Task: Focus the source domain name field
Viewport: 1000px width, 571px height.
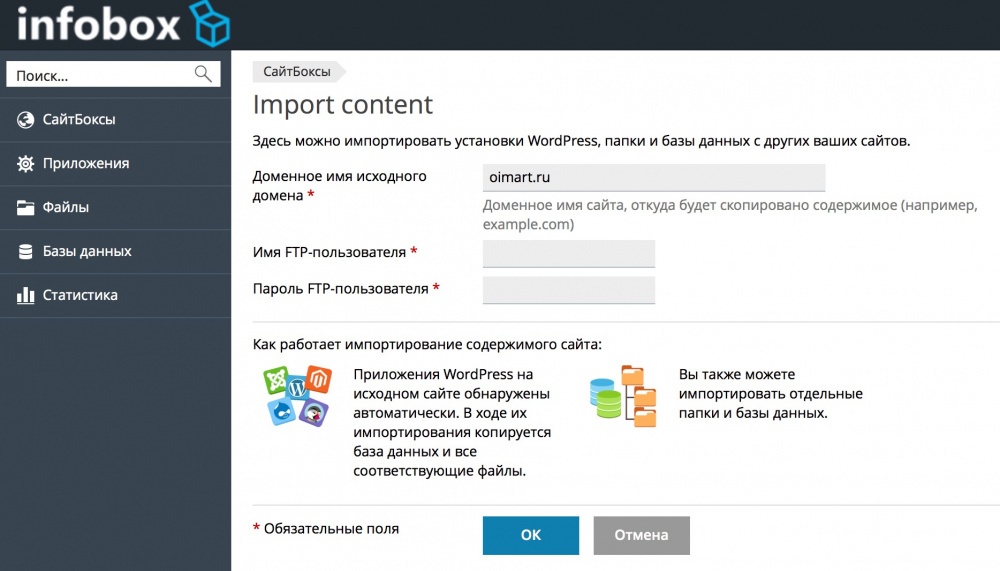Action: pos(654,178)
